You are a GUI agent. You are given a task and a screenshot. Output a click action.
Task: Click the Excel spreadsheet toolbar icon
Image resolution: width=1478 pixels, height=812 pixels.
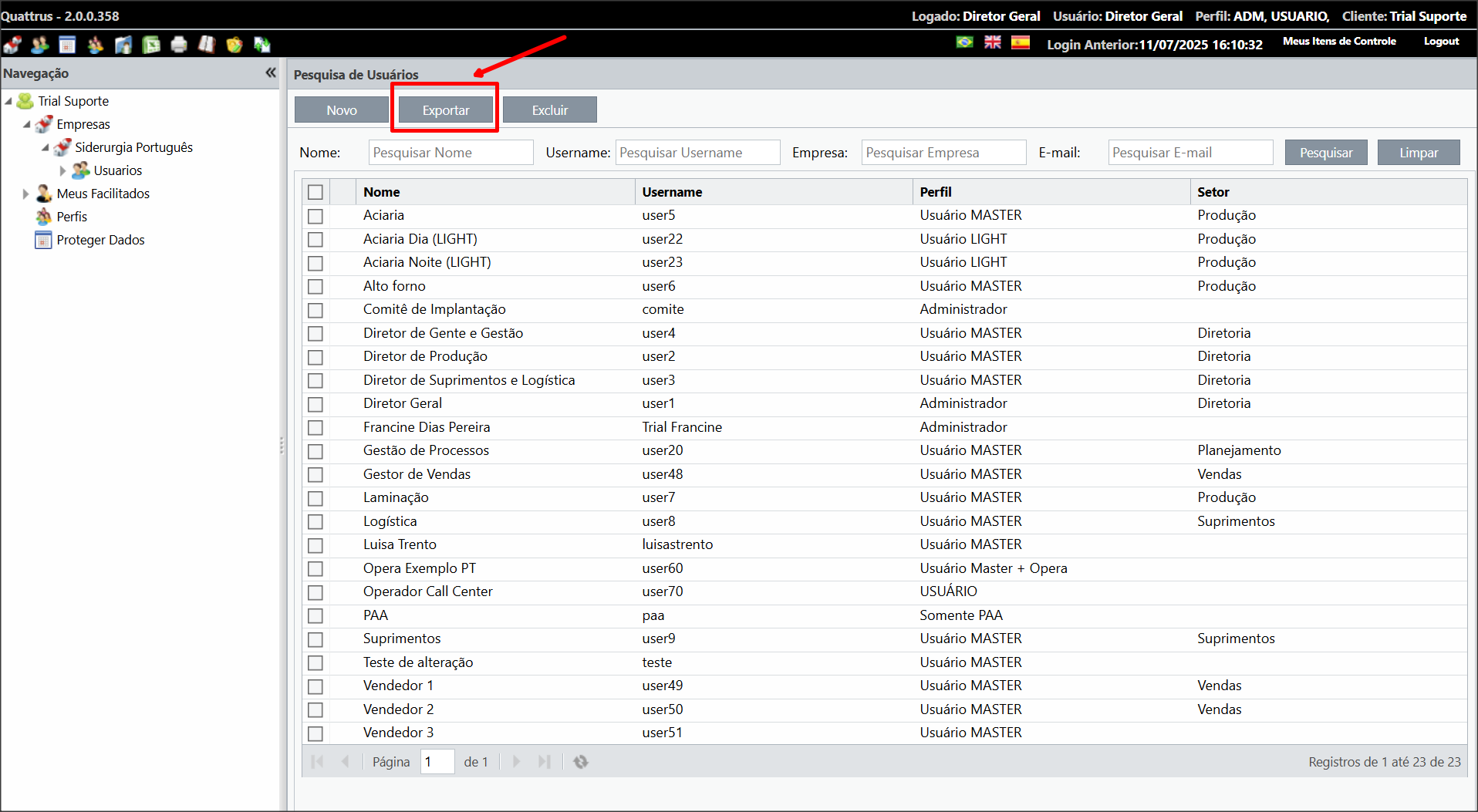151,45
